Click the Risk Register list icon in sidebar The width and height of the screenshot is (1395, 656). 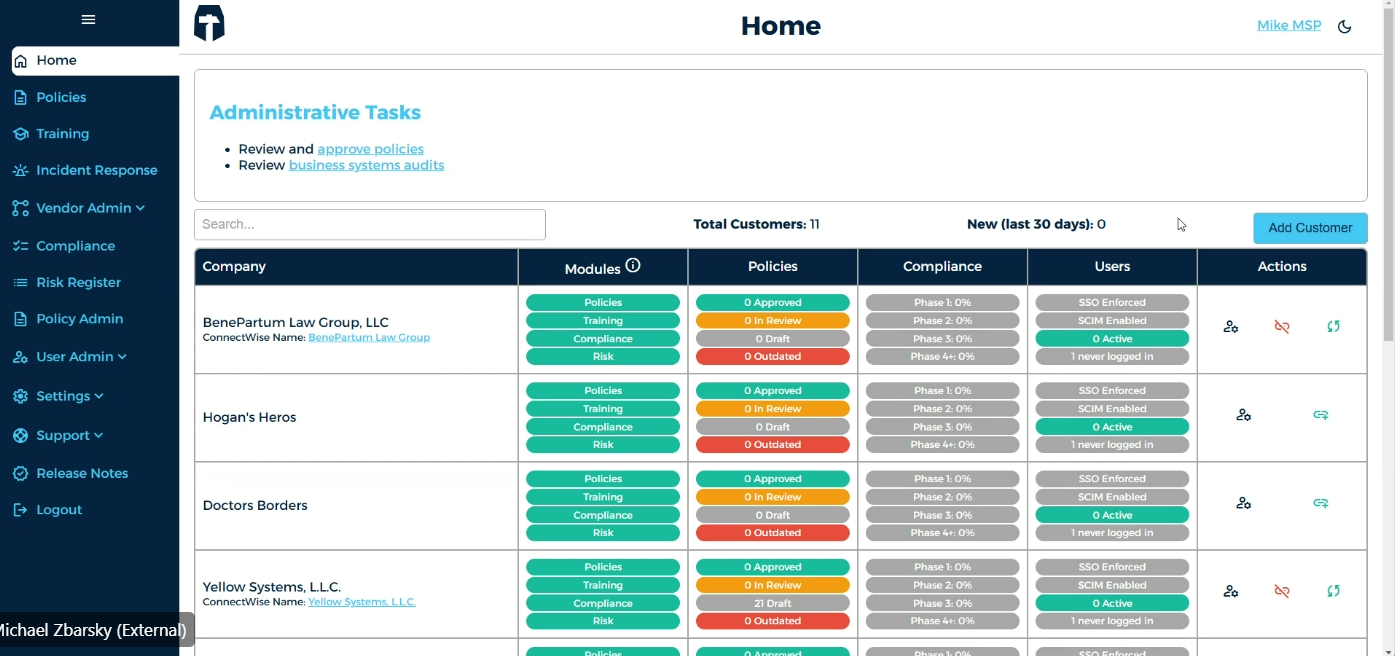tap(20, 282)
